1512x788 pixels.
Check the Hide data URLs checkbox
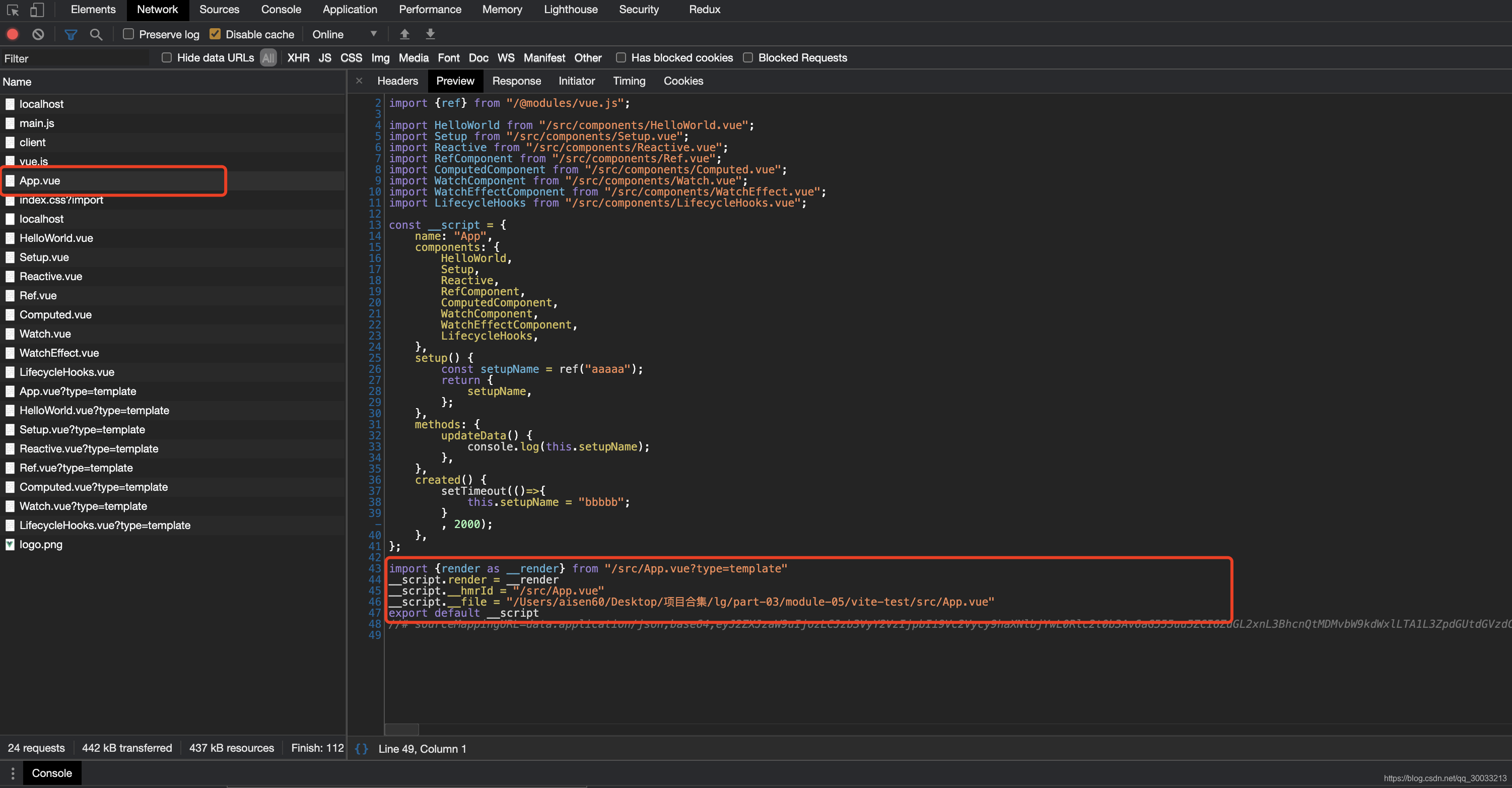[x=167, y=57]
